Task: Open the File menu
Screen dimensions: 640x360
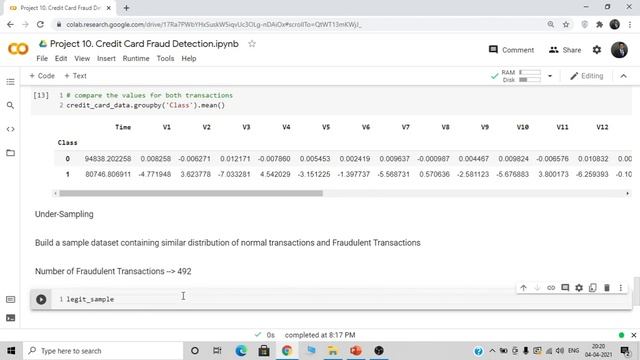Action: click(42, 58)
